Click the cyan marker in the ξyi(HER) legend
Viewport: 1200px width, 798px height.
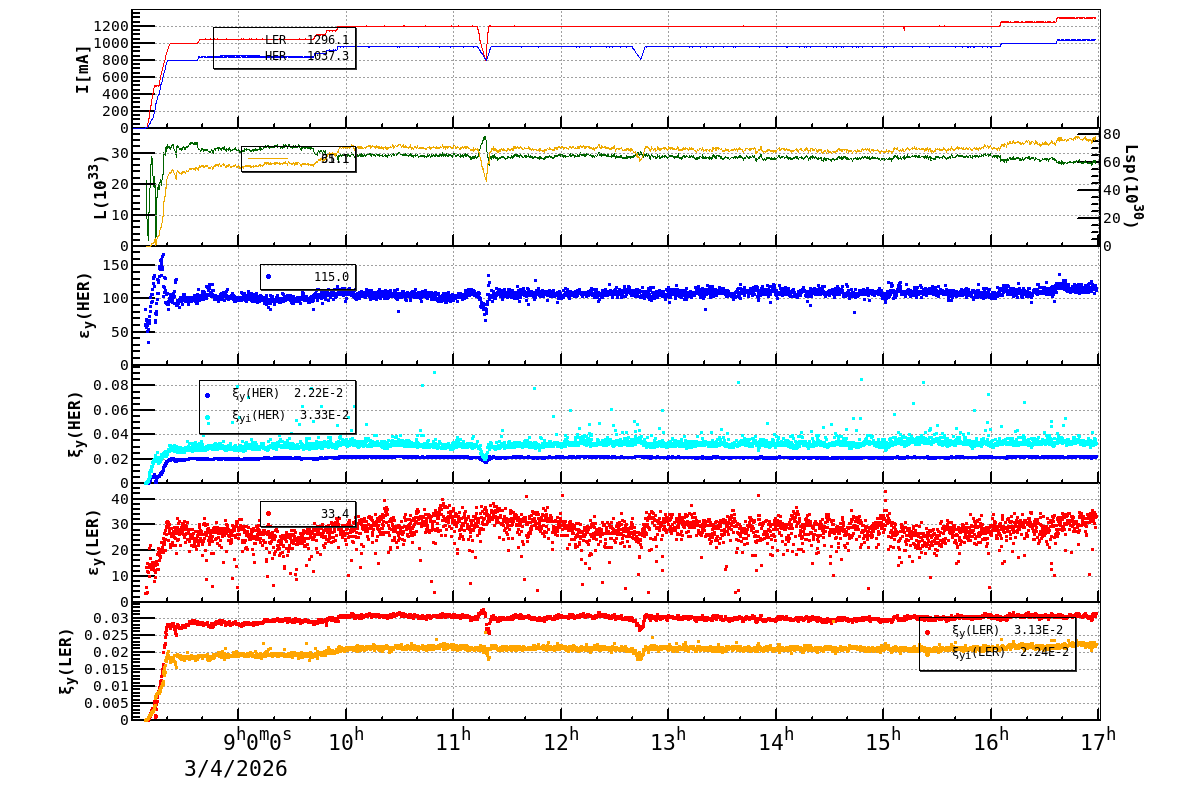point(207,416)
